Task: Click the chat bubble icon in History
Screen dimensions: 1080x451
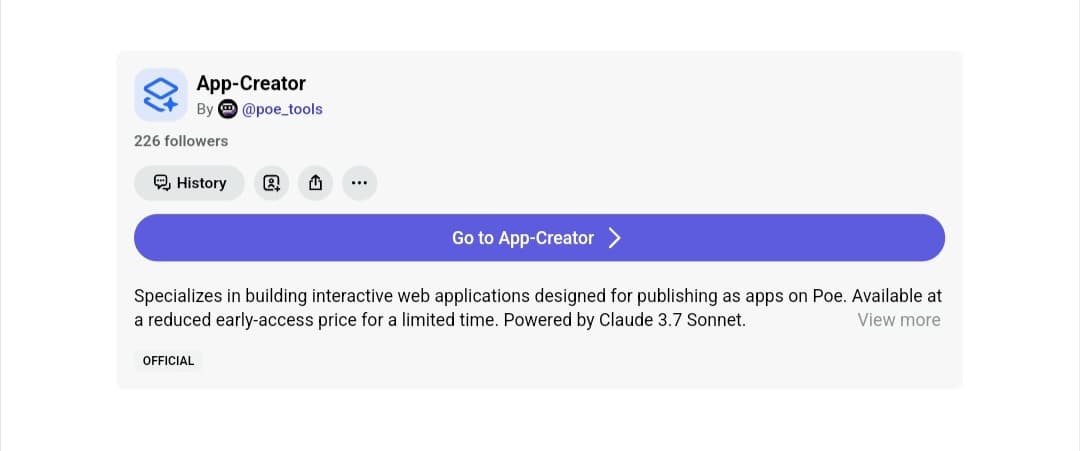Action: coord(162,183)
